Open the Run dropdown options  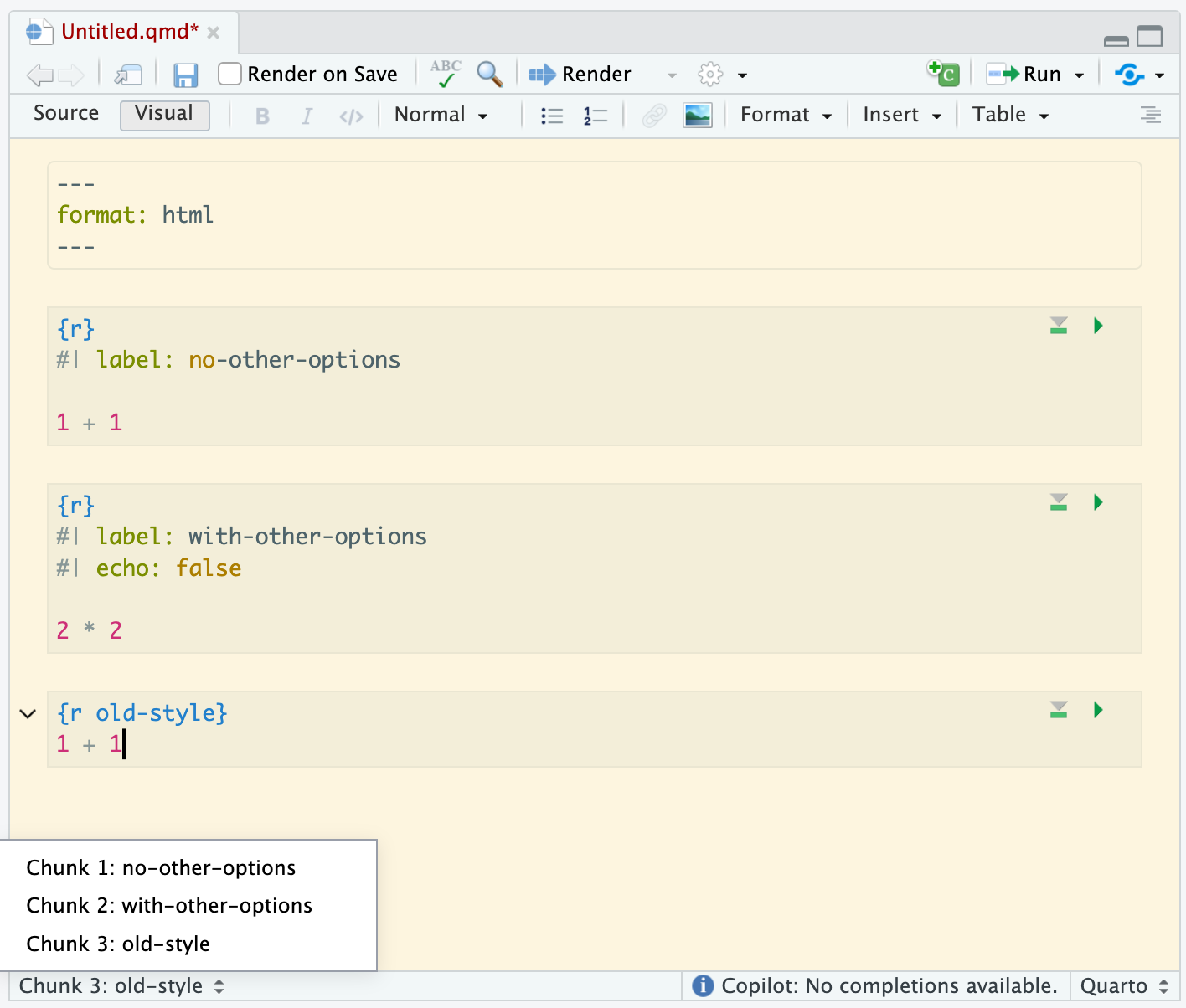(x=1080, y=74)
